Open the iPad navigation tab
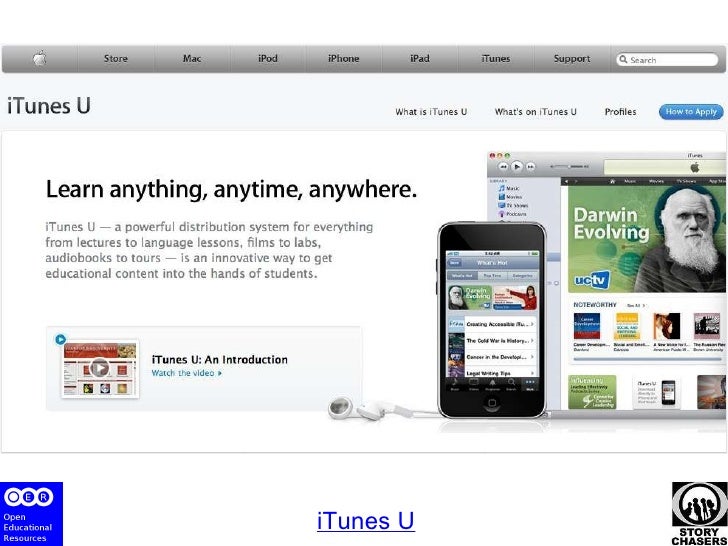Viewport: 728px width, 546px height. click(x=420, y=58)
